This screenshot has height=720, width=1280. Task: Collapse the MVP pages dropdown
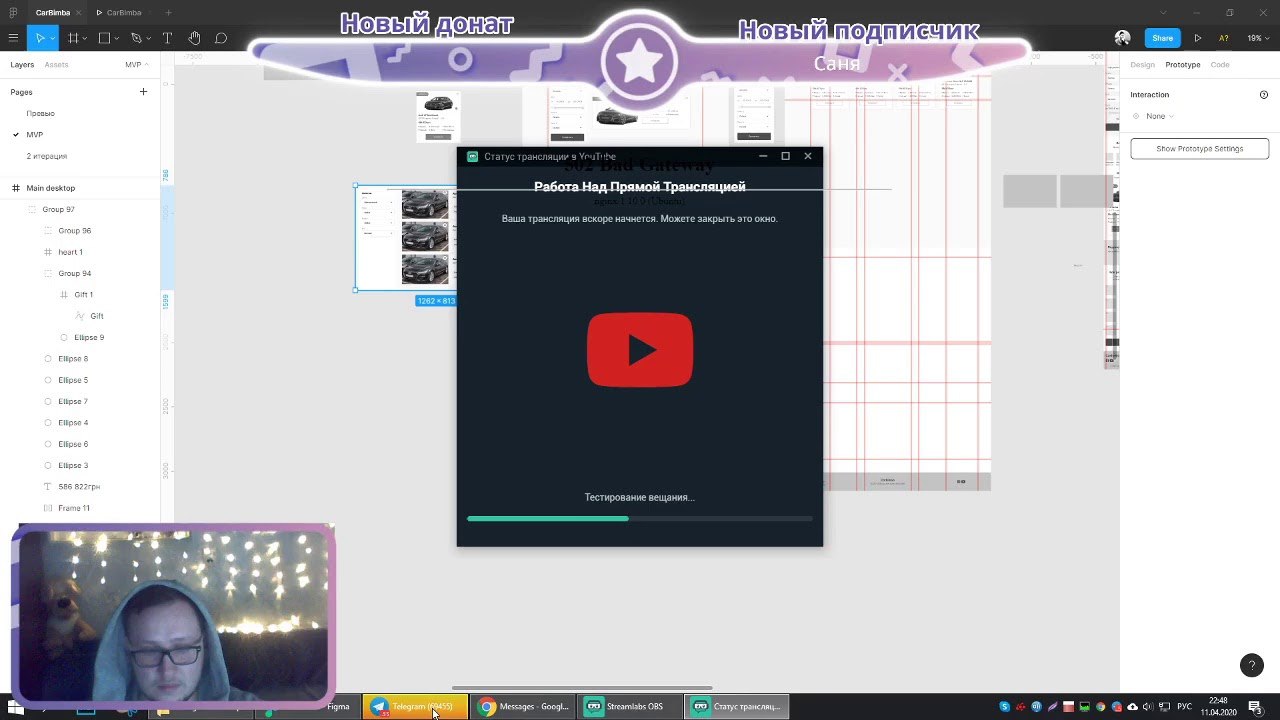coord(136,64)
